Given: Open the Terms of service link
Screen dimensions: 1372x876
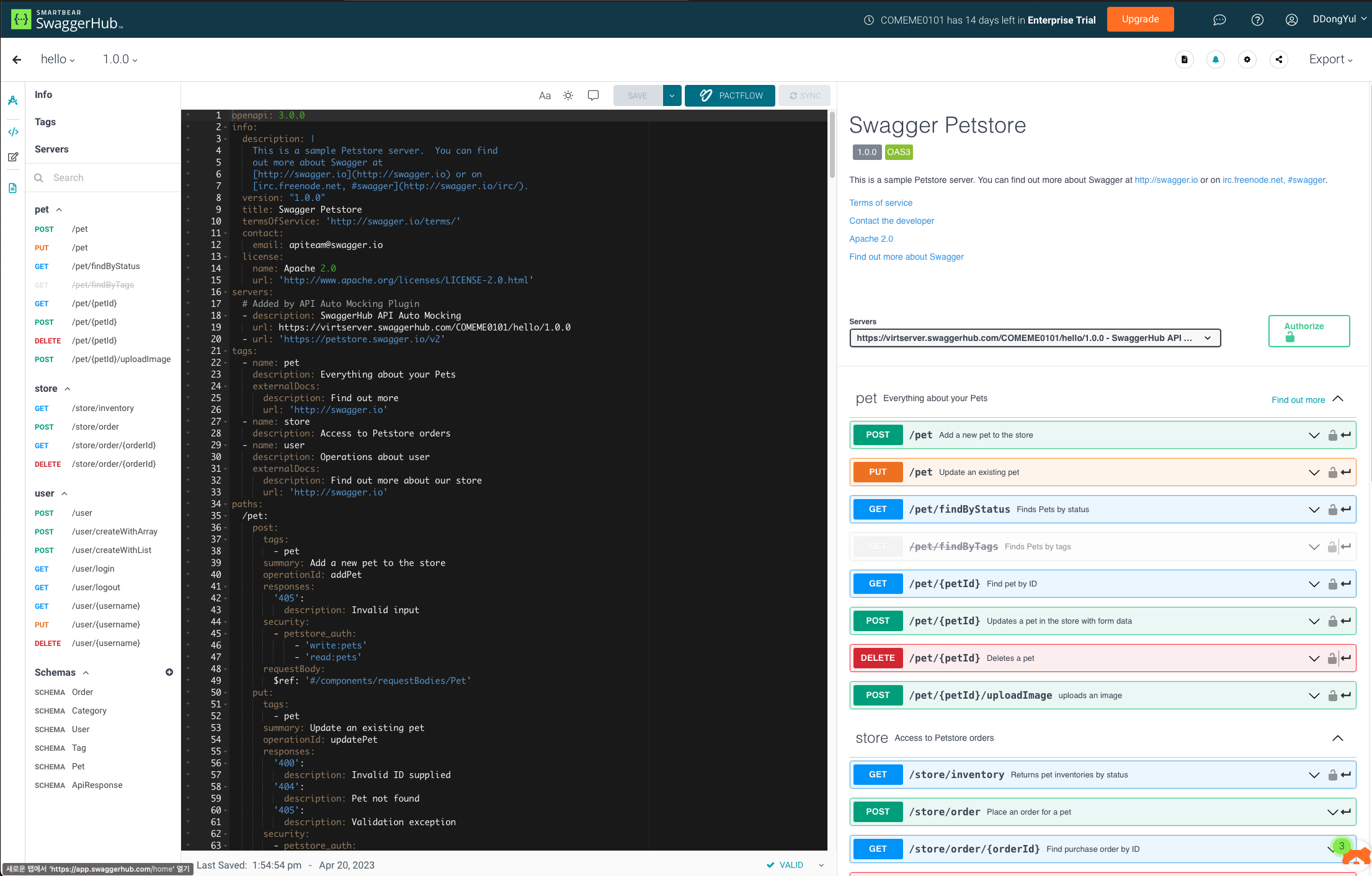Looking at the screenshot, I should (x=881, y=203).
